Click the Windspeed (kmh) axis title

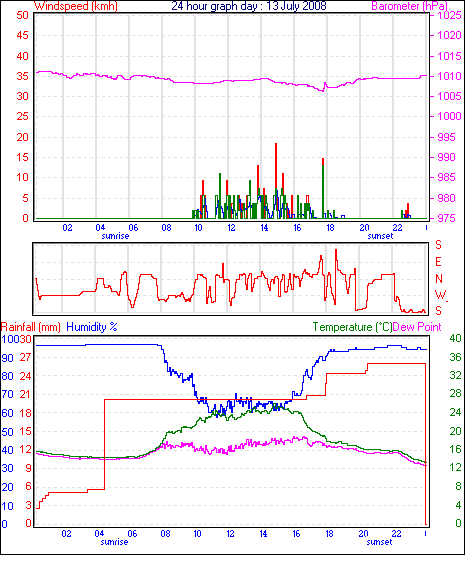(76, 6)
